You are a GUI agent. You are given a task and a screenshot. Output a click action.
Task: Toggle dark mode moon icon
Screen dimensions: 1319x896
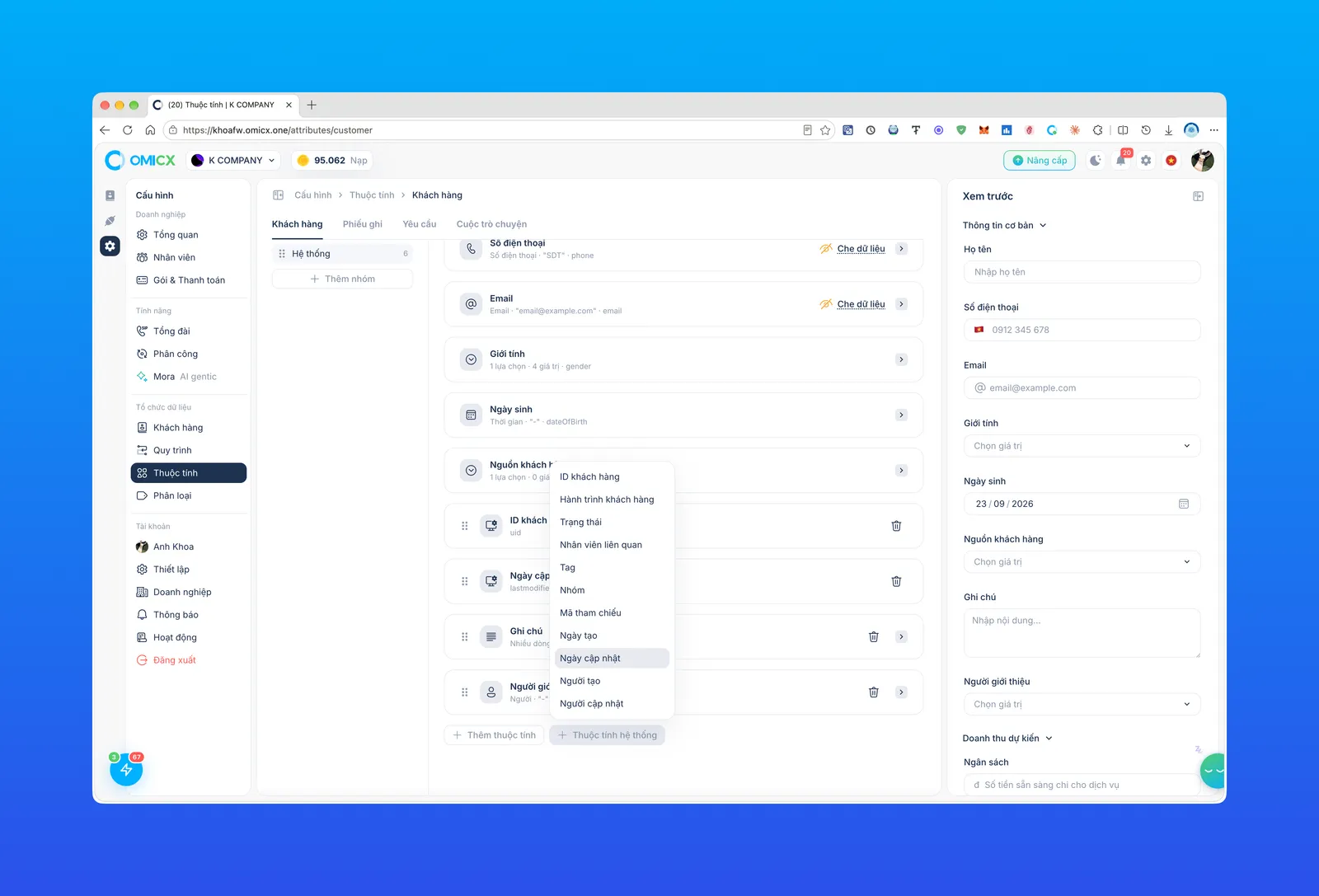pos(1095,161)
